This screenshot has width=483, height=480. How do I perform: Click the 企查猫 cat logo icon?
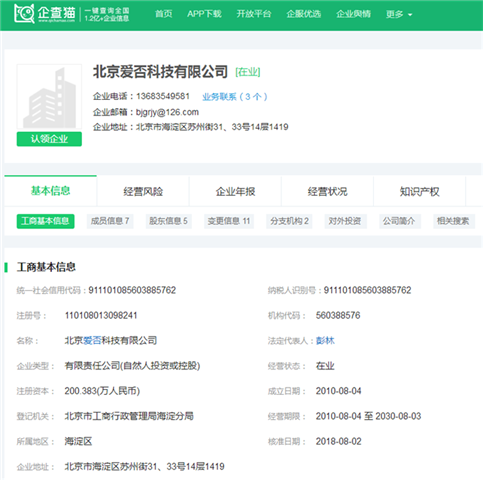tap(24, 14)
